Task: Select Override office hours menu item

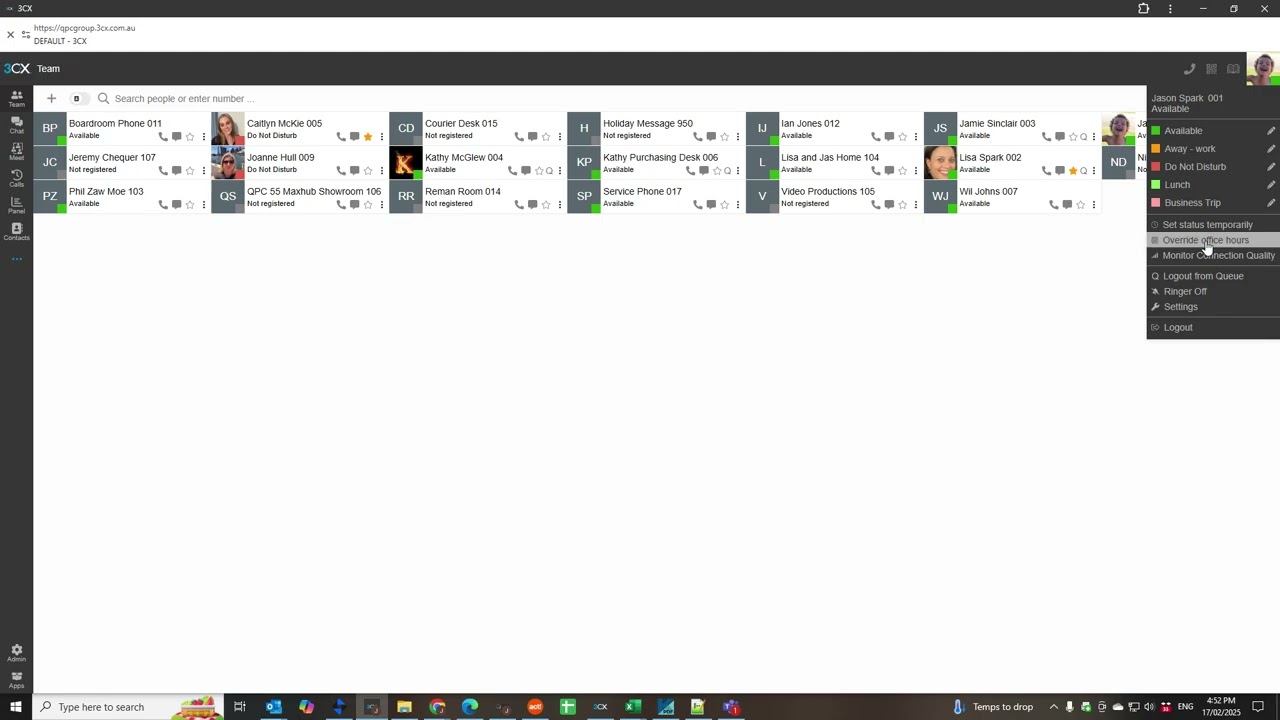Action: tap(1205, 240)
